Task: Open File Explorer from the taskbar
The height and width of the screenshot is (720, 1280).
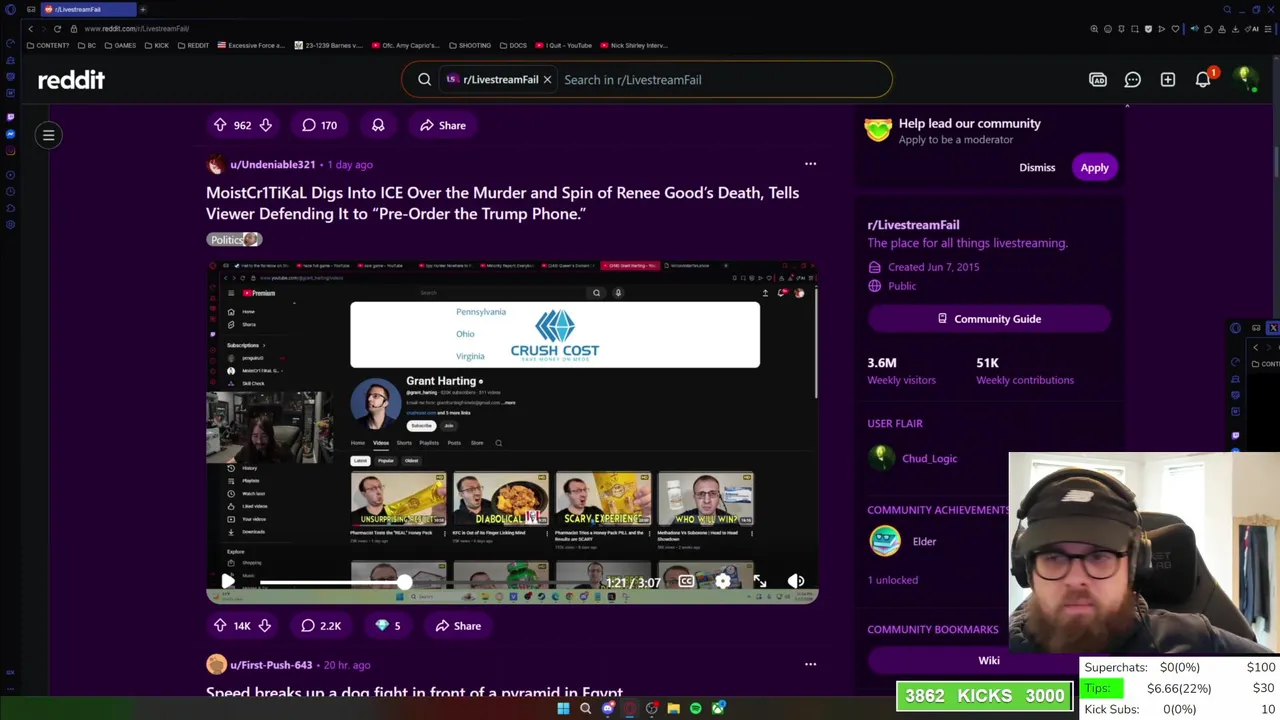Action: [x=674, y=708]
